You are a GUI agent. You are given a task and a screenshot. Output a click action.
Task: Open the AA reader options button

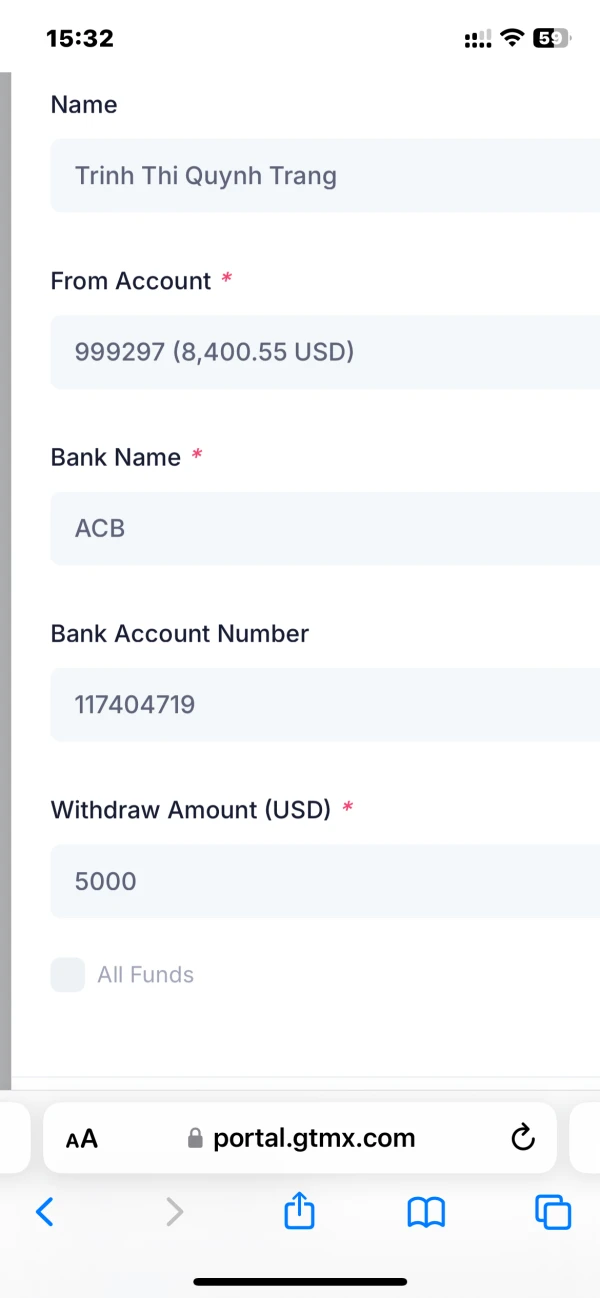click(82, 1138)
